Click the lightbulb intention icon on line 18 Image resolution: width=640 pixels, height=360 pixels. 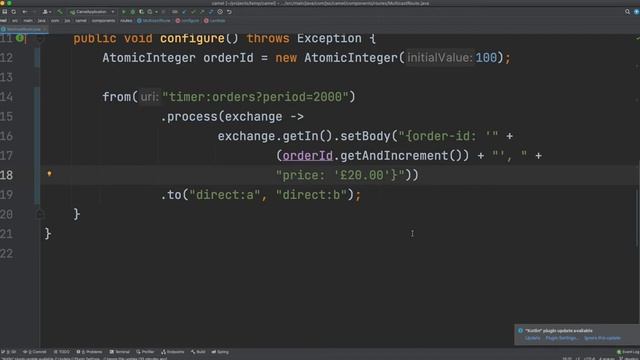pos(49,174)
